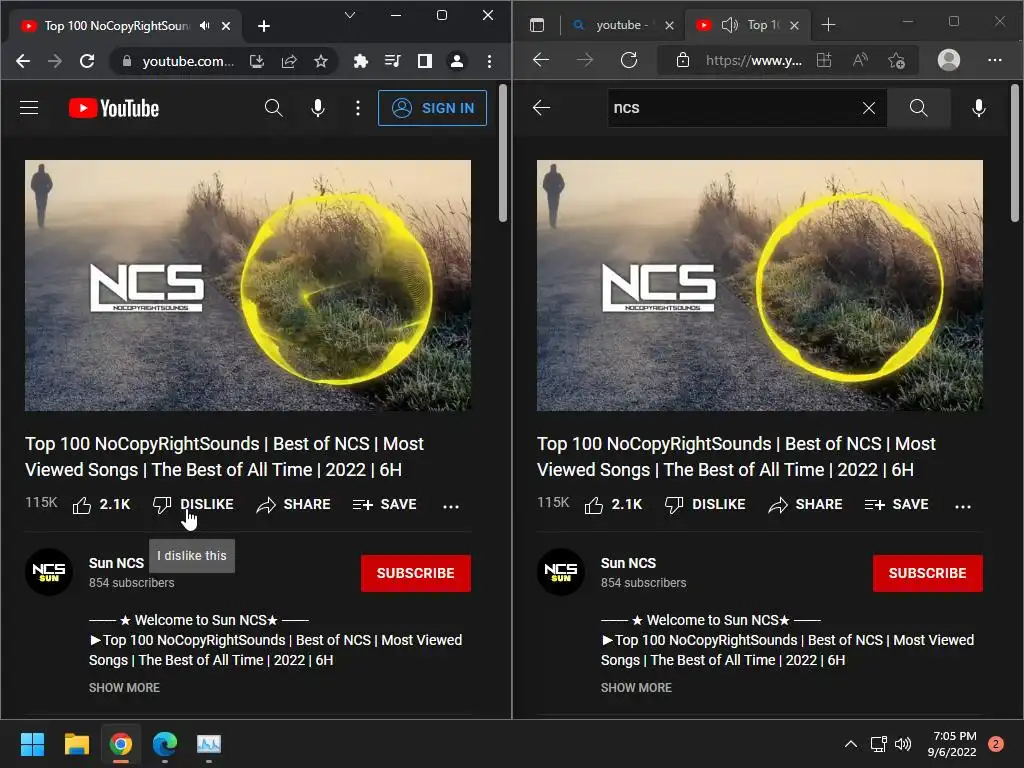Open Chrome profile icon
This screenshot has height=768, width=1024.
point(456,61)
